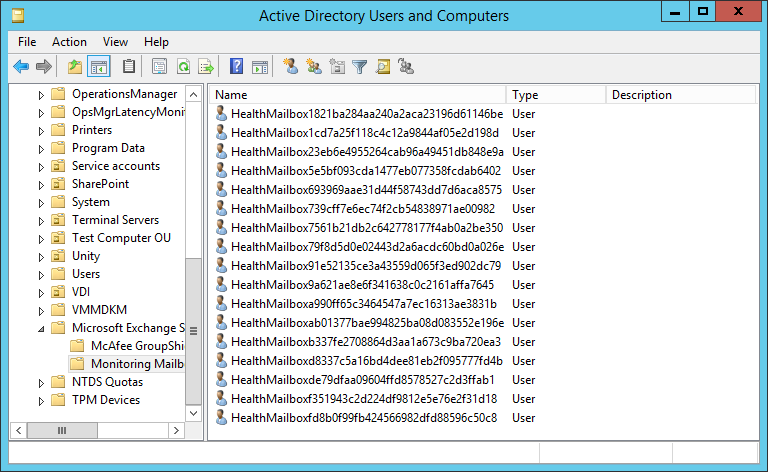Click the folder icon beside Unity
Image resolution: width=768 pixels, height=472 pixels.
click(x=58, y=256)
